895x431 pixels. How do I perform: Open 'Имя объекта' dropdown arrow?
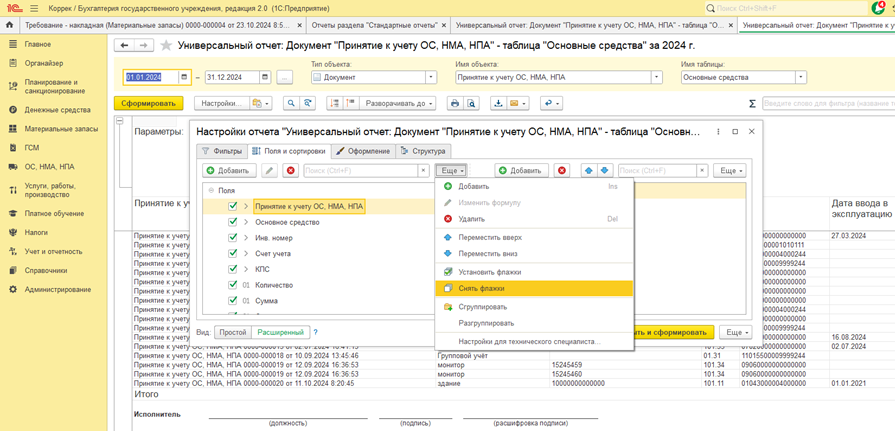coord(657,77)
